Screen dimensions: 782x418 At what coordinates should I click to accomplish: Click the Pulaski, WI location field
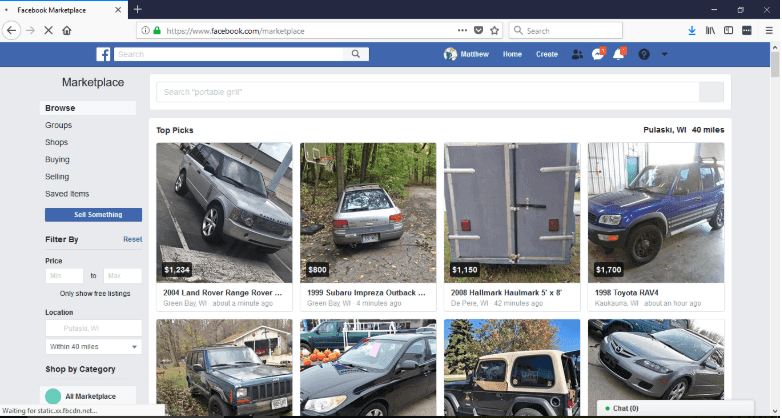coord(94,328)
